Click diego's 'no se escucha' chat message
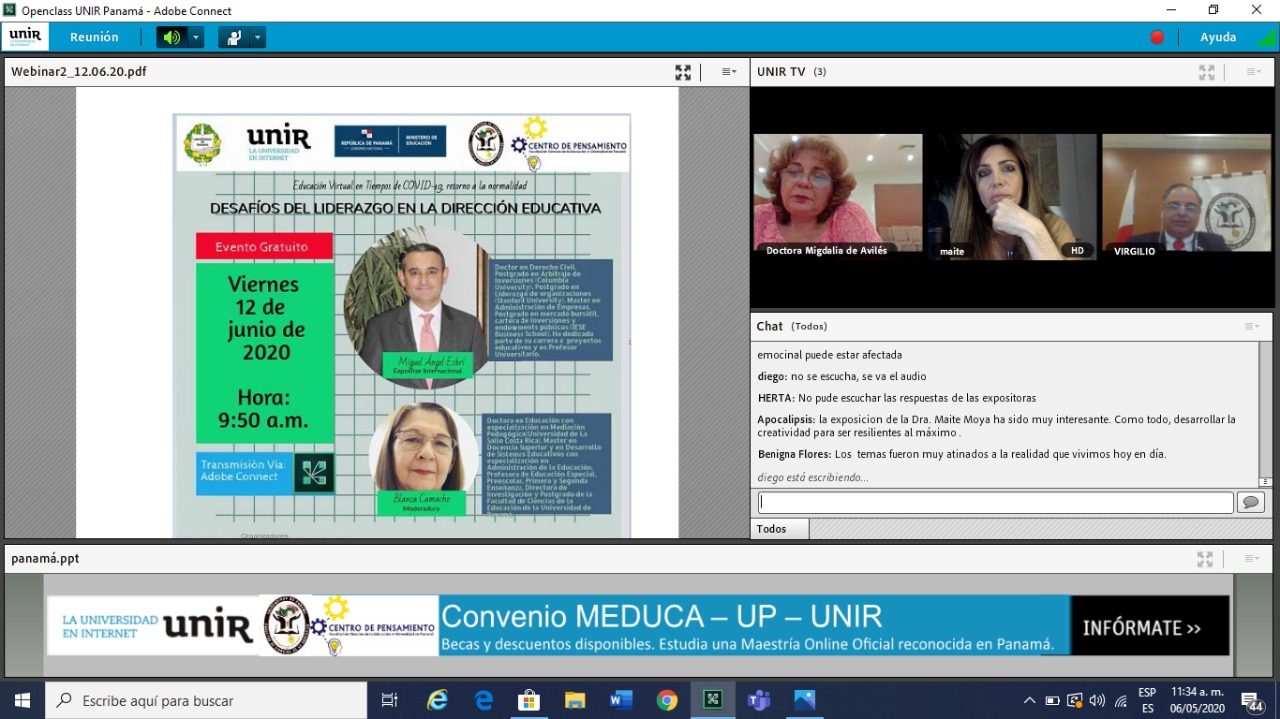The image size is (1280, 719). [x=842, y=376]
